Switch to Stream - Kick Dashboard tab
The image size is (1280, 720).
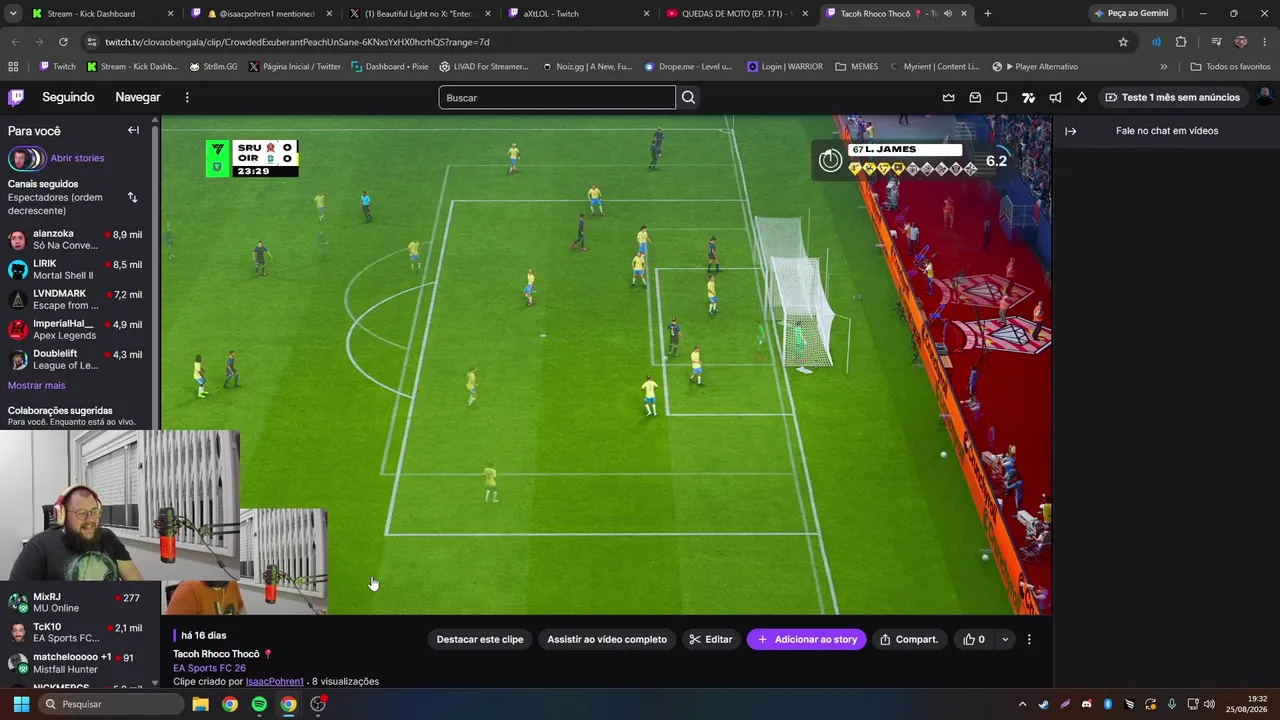103,14
